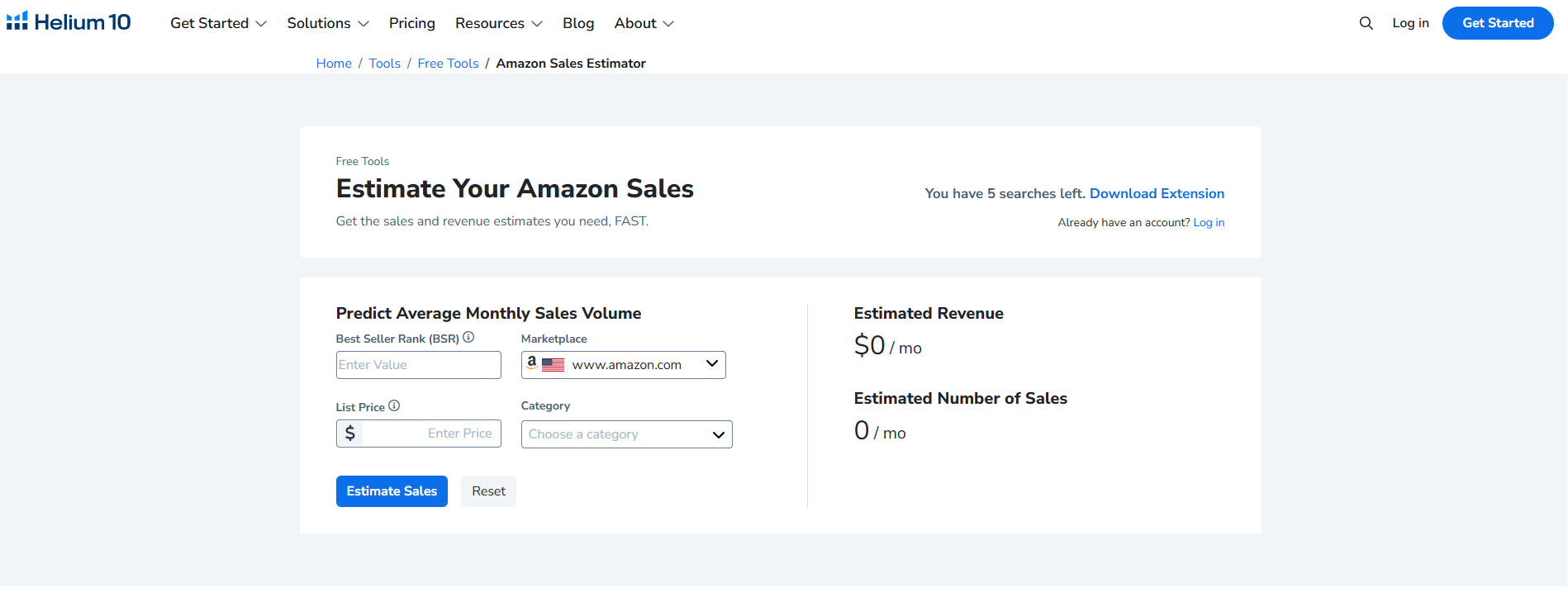Expand the About menu
1568x597 pixels.
point(644,23)
